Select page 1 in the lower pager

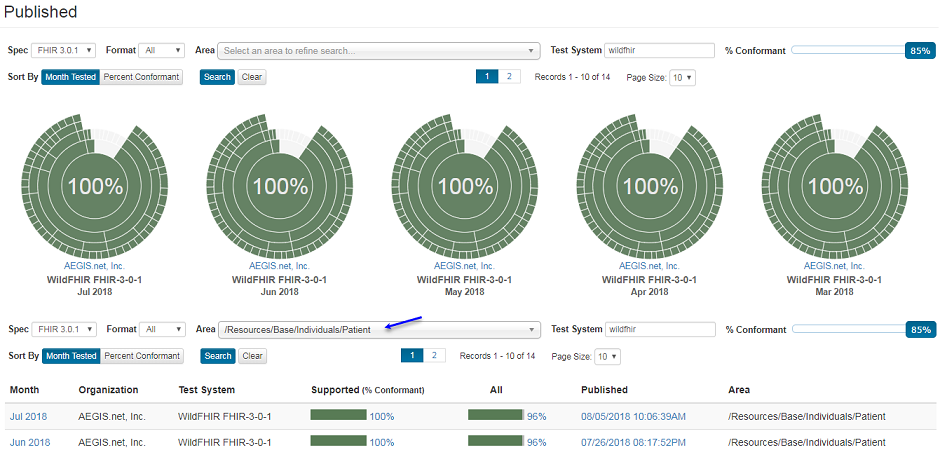coord(412,355)
